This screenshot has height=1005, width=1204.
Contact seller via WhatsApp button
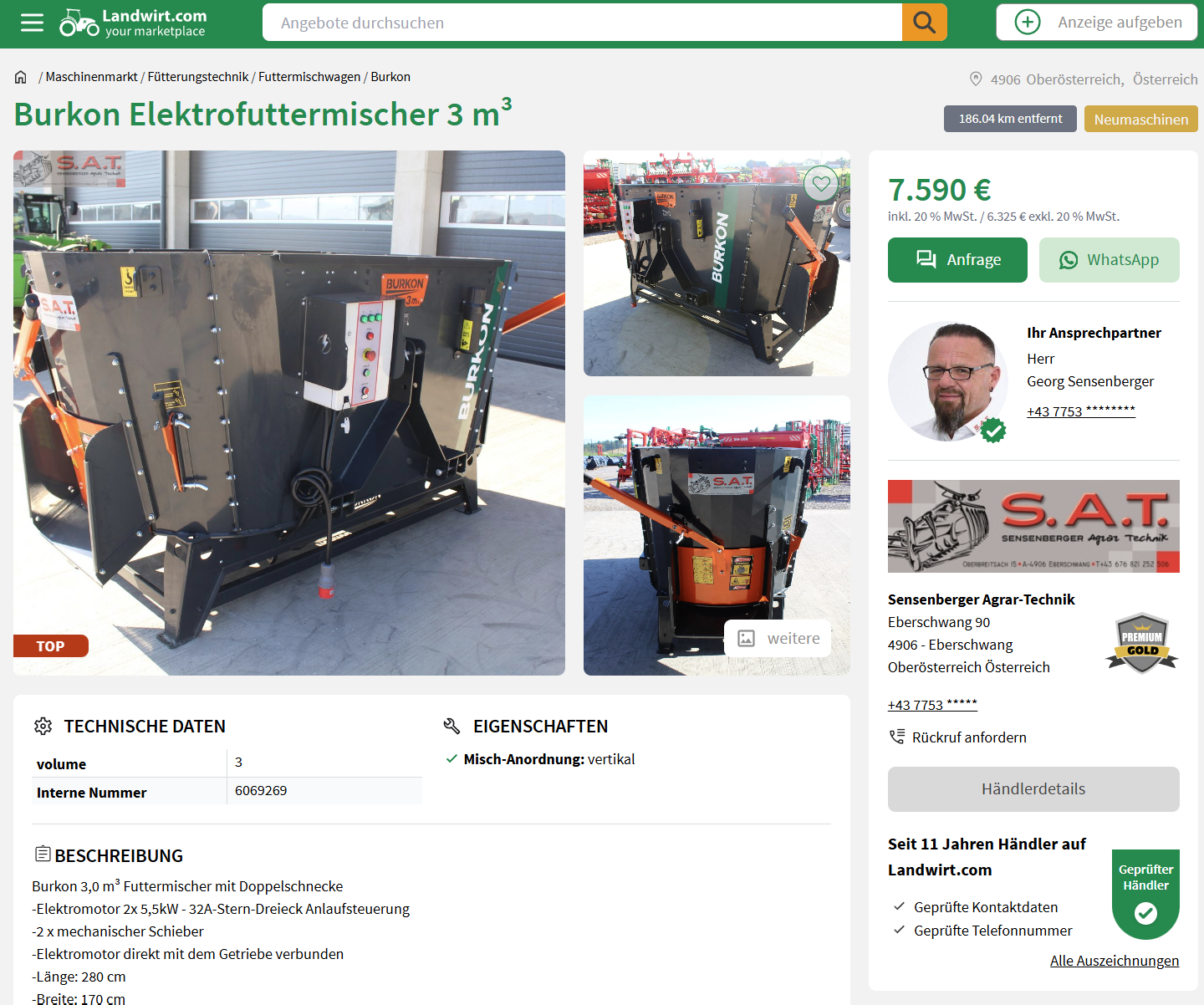[x=1110, y=260]
